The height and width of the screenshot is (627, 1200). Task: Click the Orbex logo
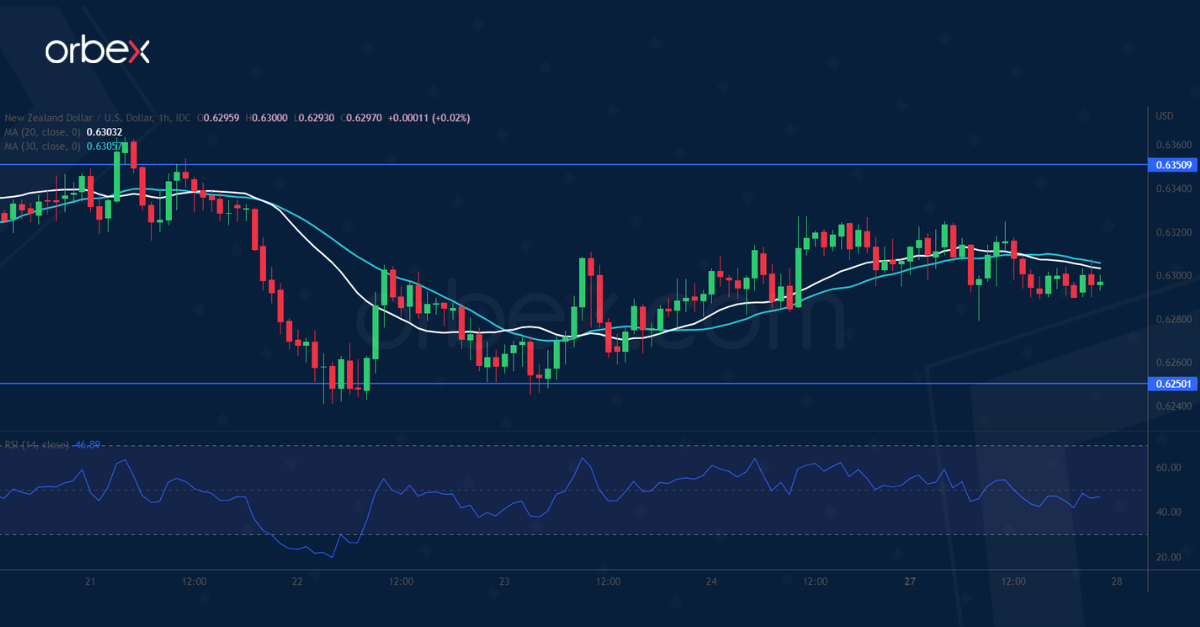[97, 51]
